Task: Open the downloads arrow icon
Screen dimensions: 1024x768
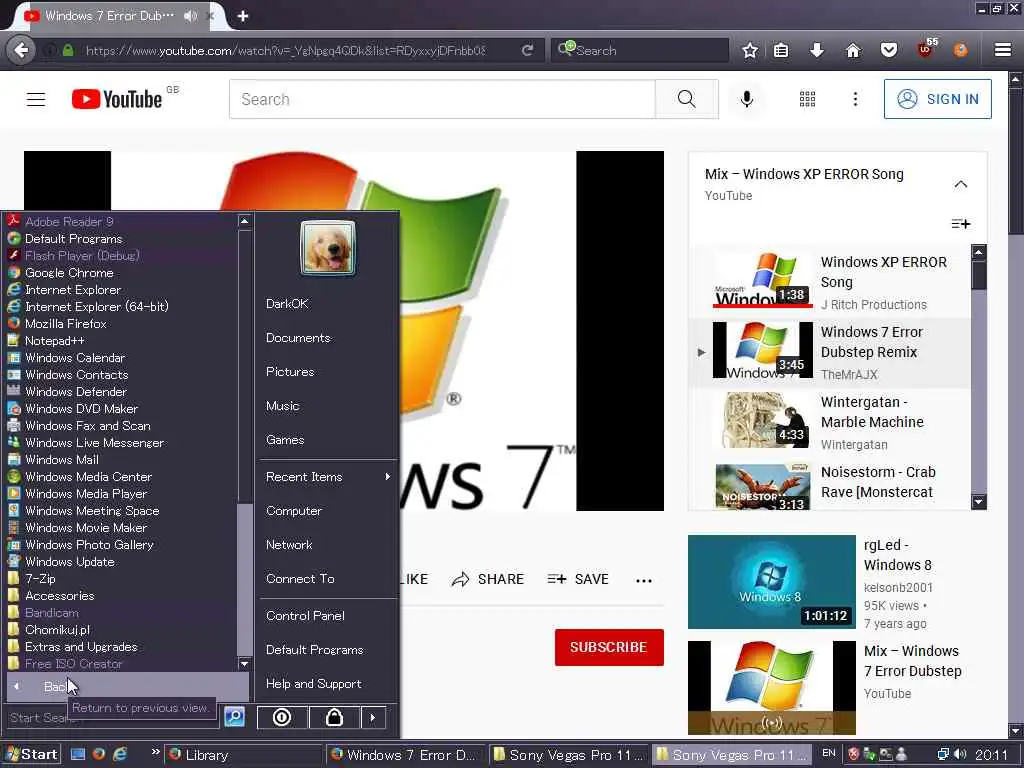Action: (x=817, y=50)
